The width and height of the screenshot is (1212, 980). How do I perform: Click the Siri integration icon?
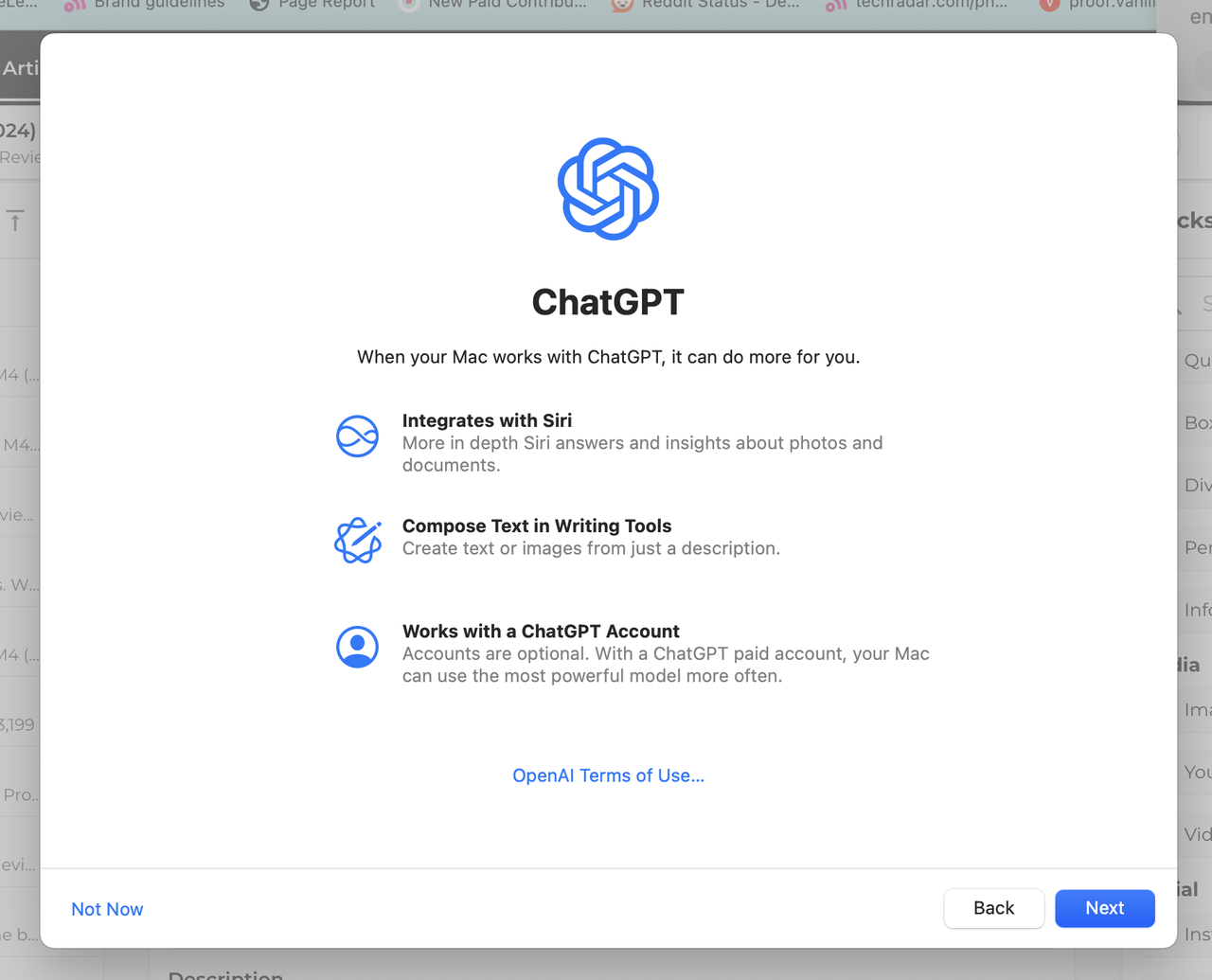point(357,436)
